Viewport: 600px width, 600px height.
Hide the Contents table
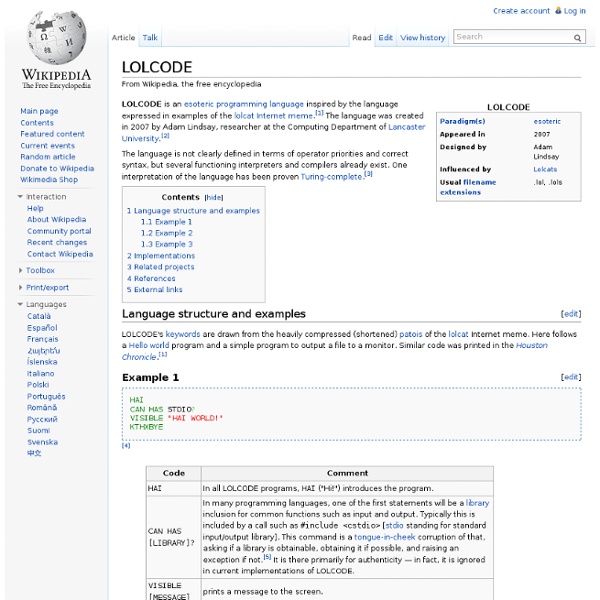click(x=214, y=197)
